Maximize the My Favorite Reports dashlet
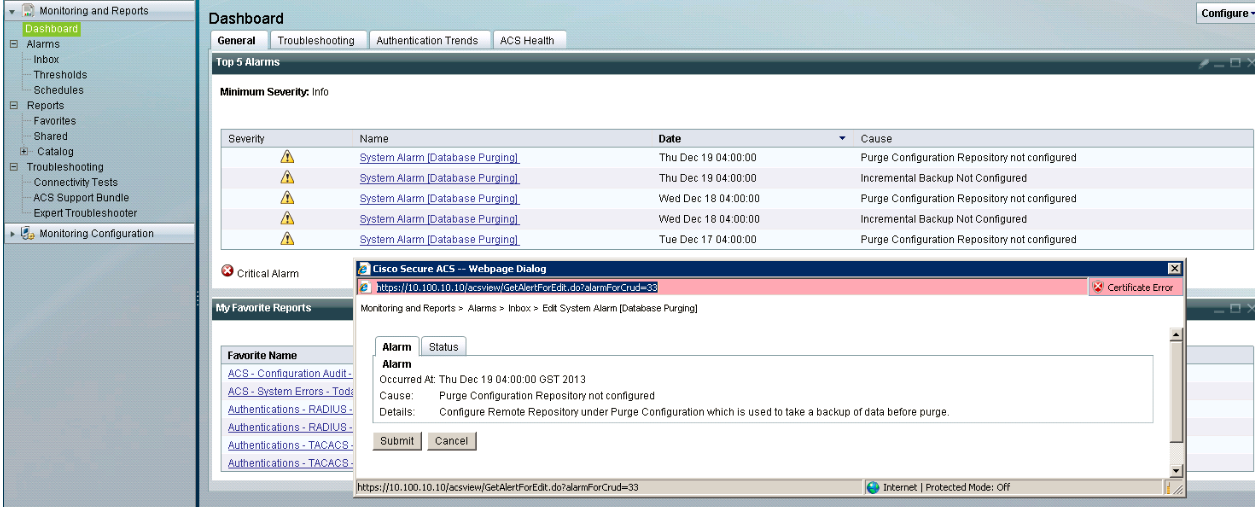The width and height of the screenshot is (1255, 507). (x=1235, y=309)
